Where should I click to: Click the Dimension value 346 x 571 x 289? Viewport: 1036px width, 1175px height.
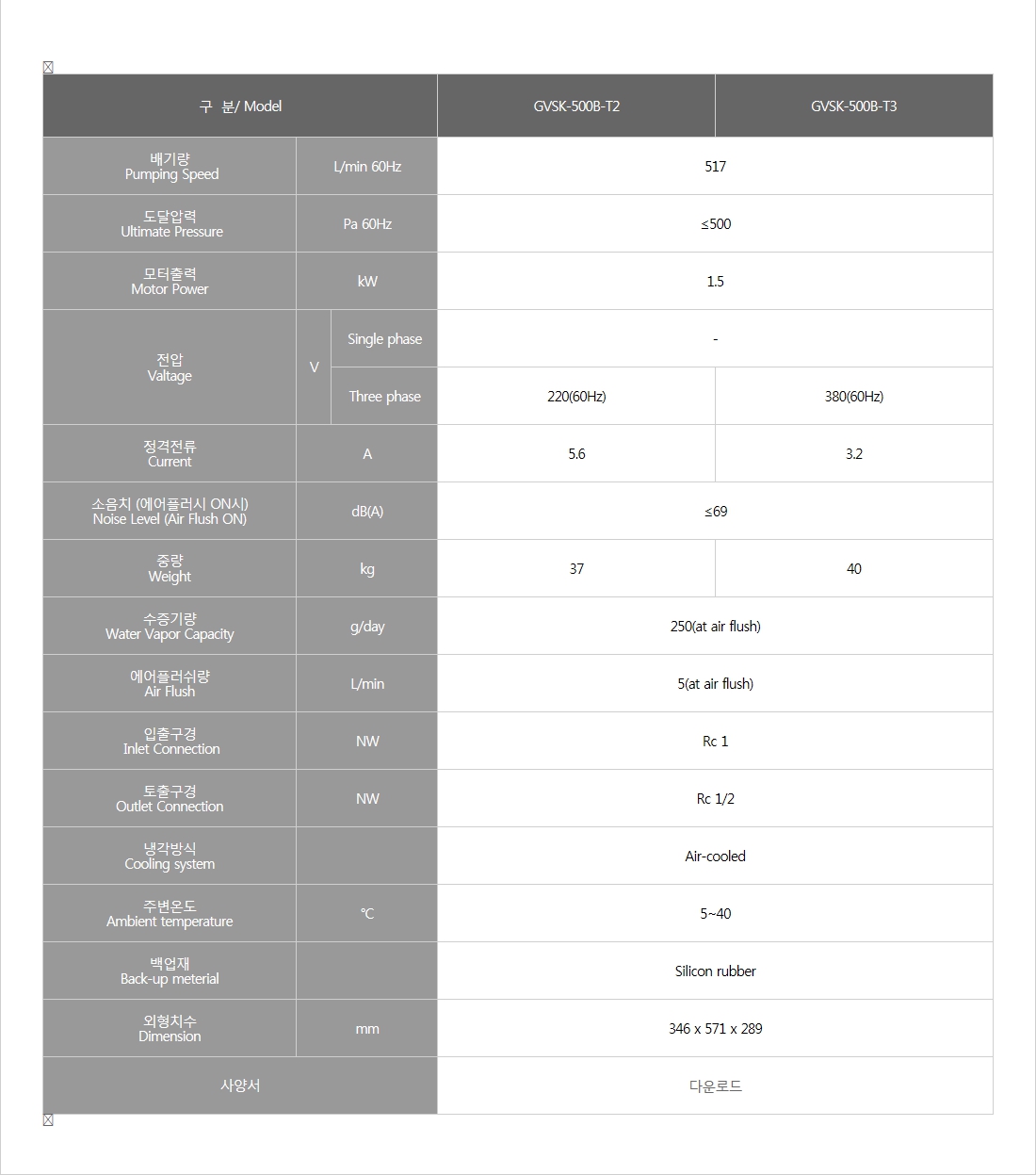[715, 1029]
